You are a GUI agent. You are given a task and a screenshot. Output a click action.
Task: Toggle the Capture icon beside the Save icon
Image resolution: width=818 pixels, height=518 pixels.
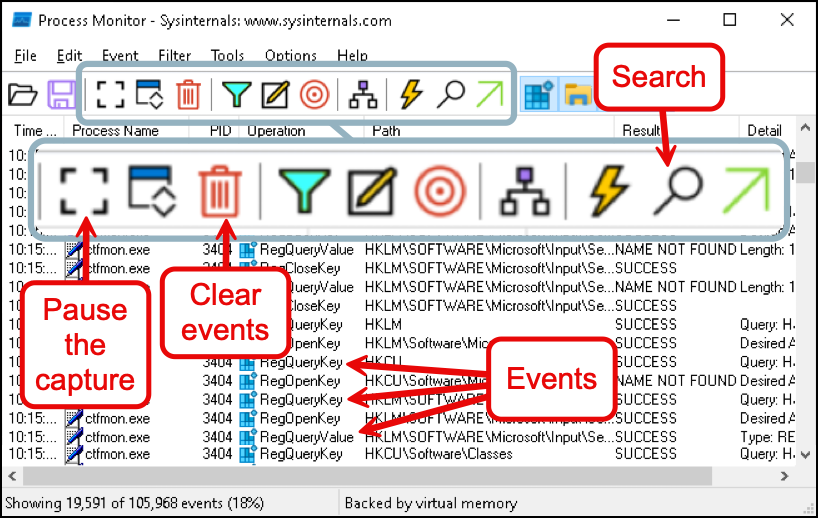click(111, 94)
